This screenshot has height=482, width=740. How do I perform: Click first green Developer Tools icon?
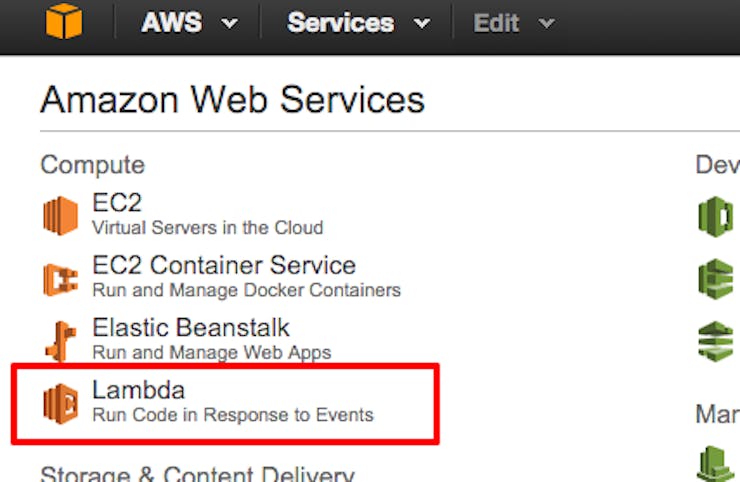[x=715, y=216]
